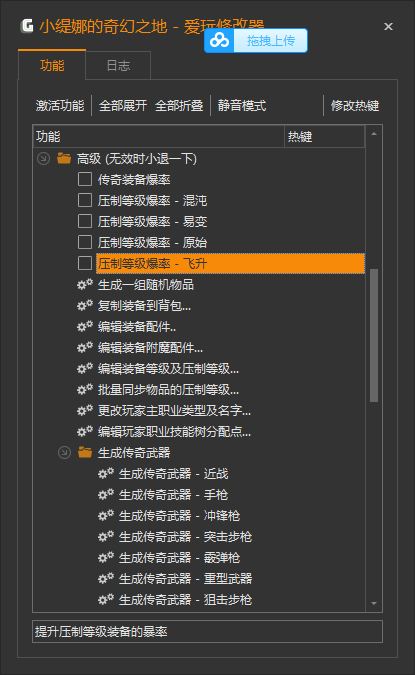Screen dimensions: 415x675
Task: Toggle 压制等级爆率 - 混沌 checkbox
Action: point(85,200)
